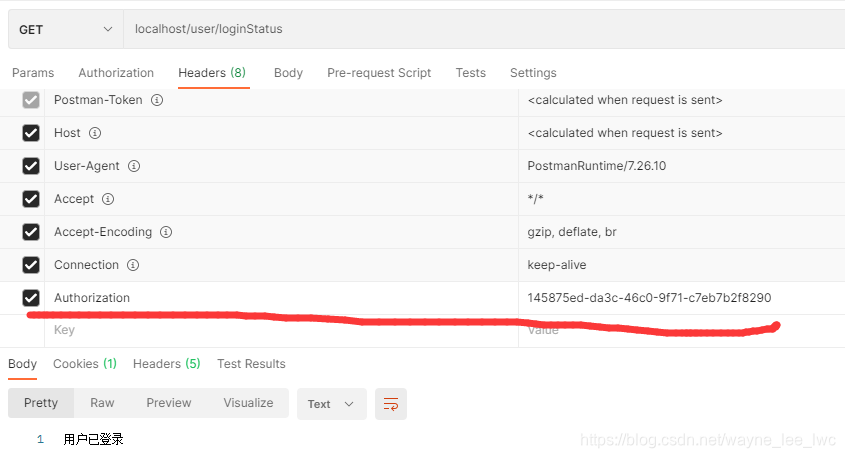
Task: Open the GET method dropdown
Action: tap(66, 30)
